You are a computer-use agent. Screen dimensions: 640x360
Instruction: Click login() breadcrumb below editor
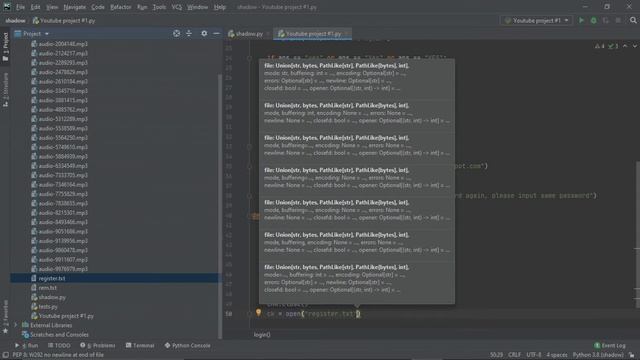pyautogui.click(x=262, y=335)
